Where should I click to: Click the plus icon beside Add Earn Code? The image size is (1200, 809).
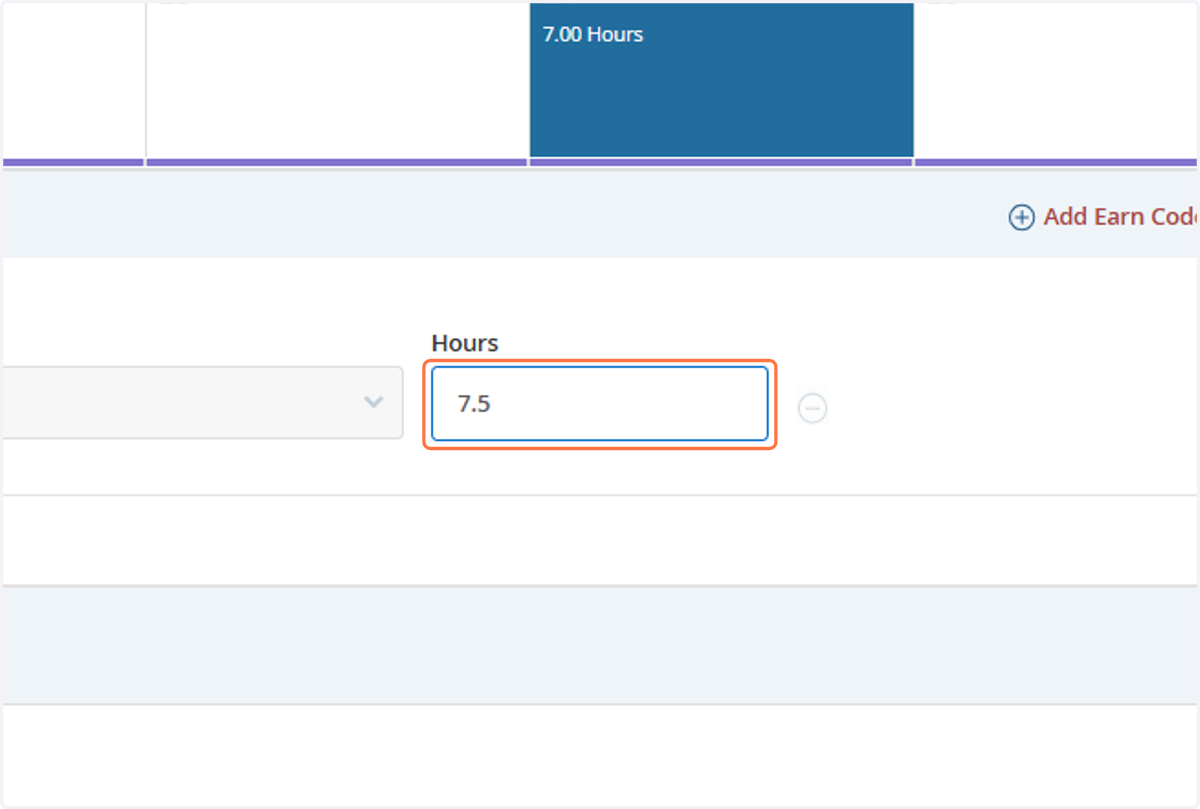click(x=1021, y=217)
